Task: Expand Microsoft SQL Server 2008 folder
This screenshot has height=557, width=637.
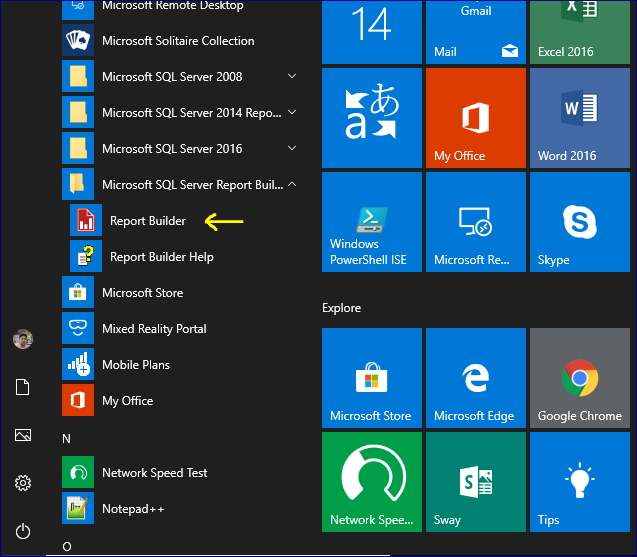Action: 183,76
